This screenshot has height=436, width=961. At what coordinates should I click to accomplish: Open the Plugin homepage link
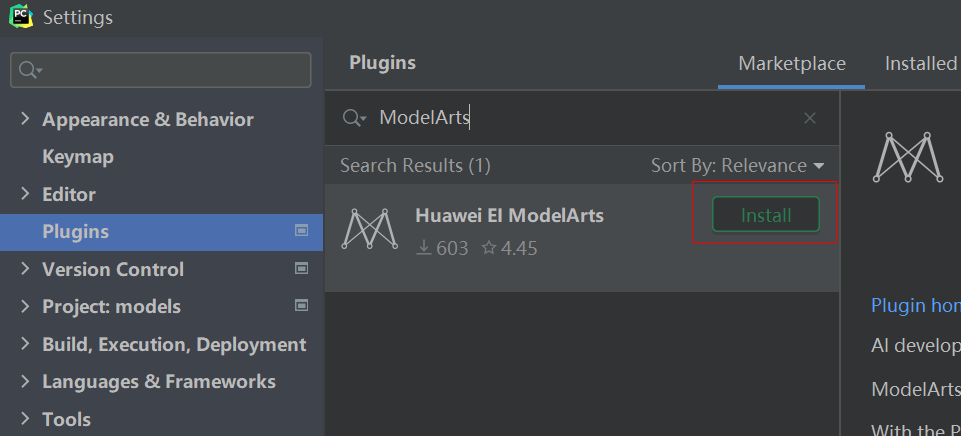pyautogui.click(x=916, y=305)
